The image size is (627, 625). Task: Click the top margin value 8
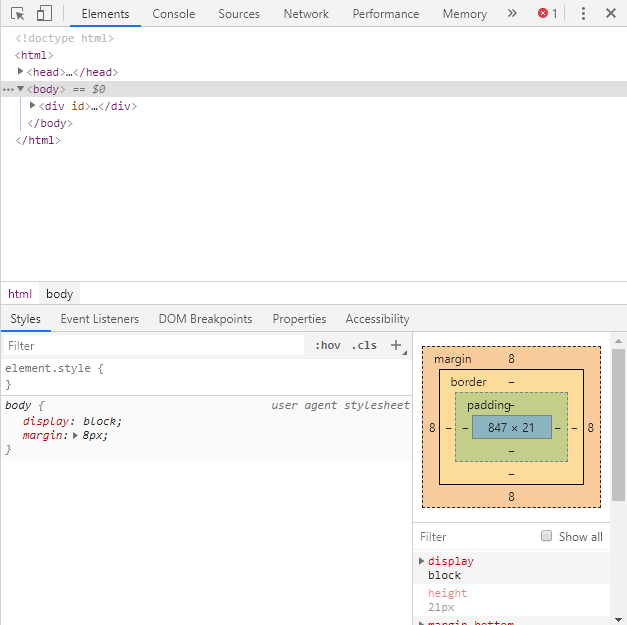(x=511, y=359)
